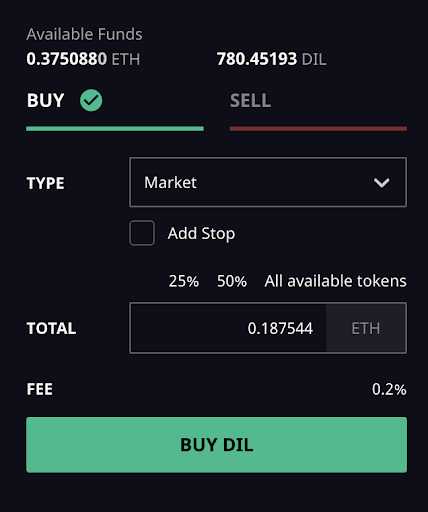
Task: Click the BUY DIL button
Action: (216, 445)
